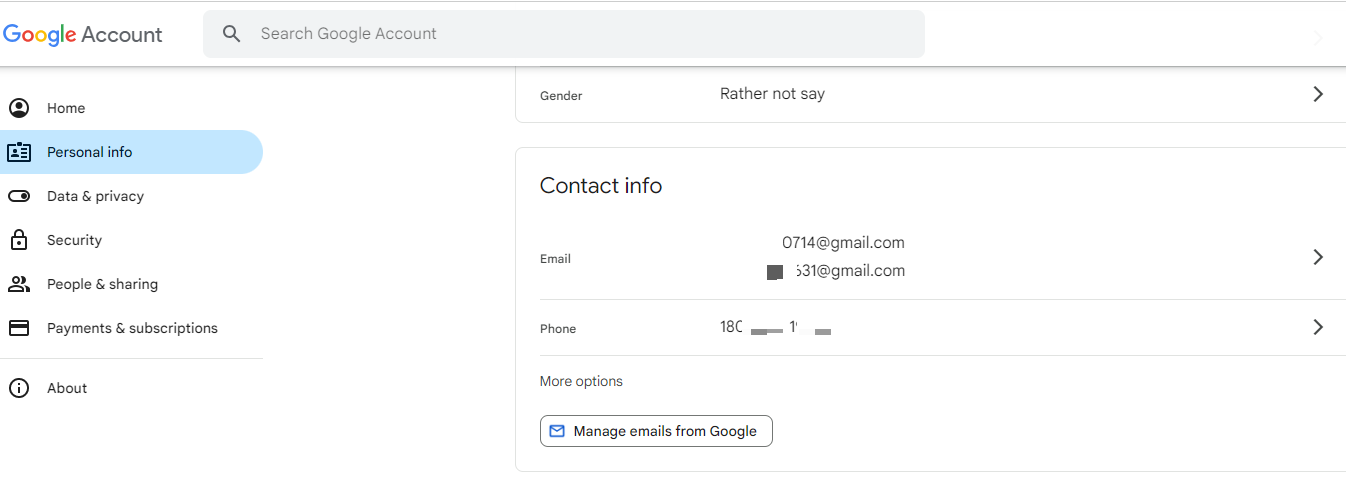Click the envelope icon in Manage emails button

pos(558,431)
